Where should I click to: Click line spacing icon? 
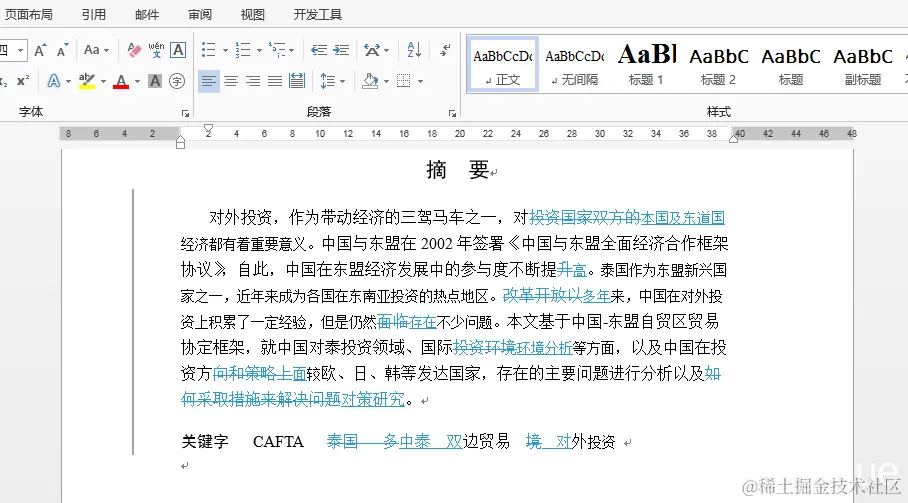327,81
